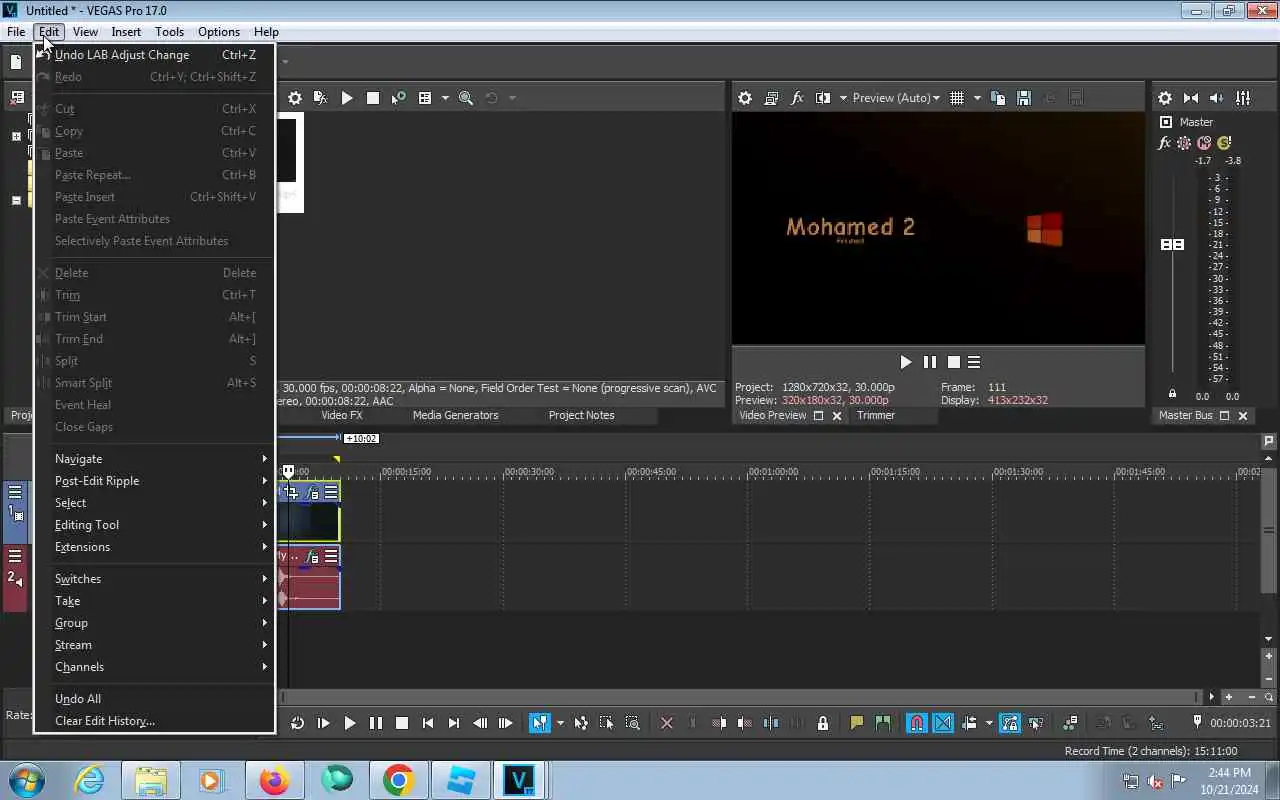
Task: Open Project Media properties gear icon
Action: (x=295, y=98)
